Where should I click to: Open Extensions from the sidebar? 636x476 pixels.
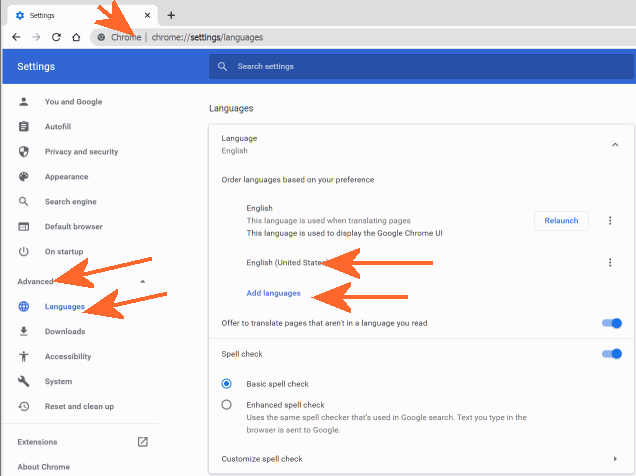pos(37,442)
